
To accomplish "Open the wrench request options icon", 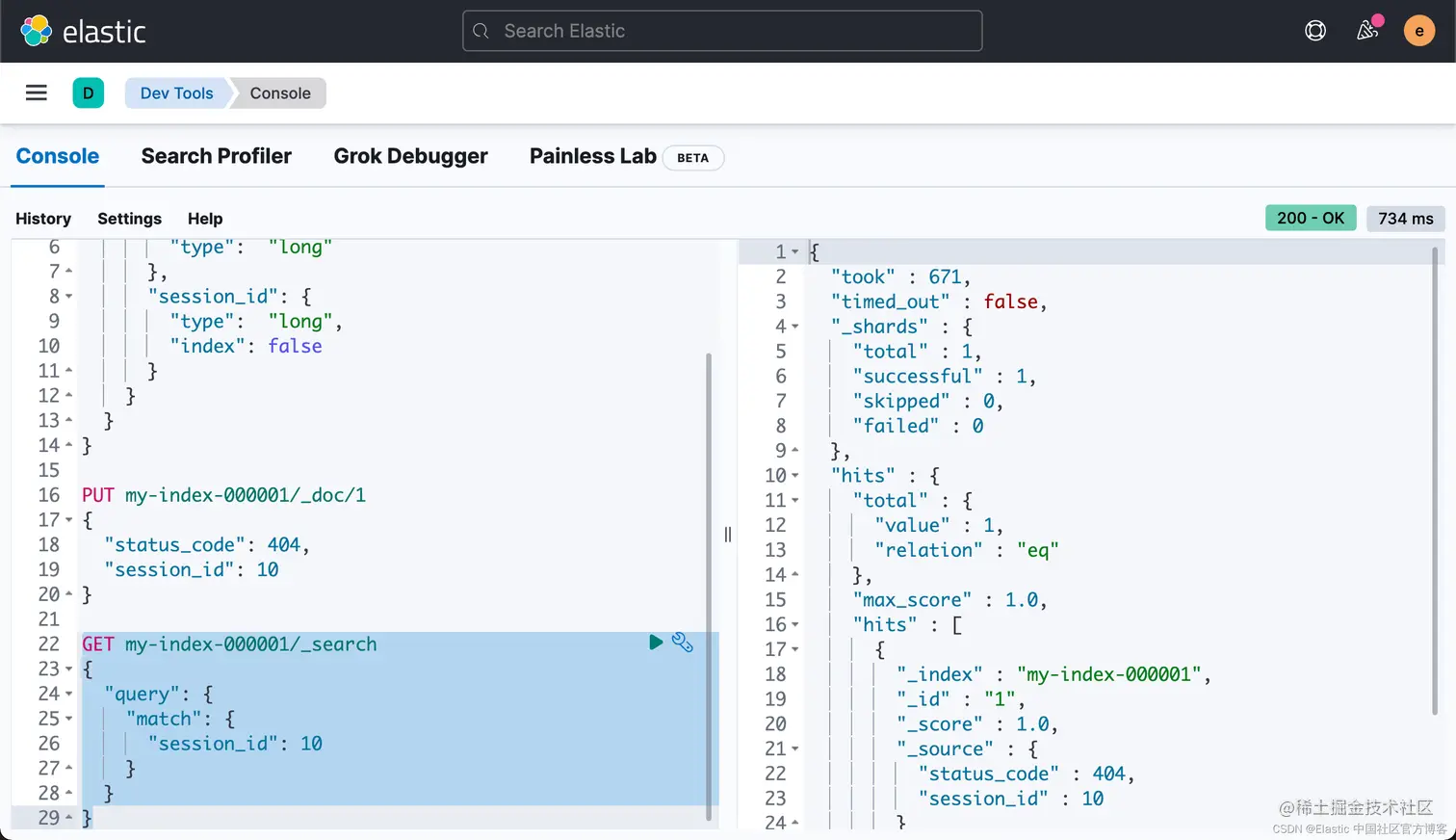I will (x=683, y=643).
